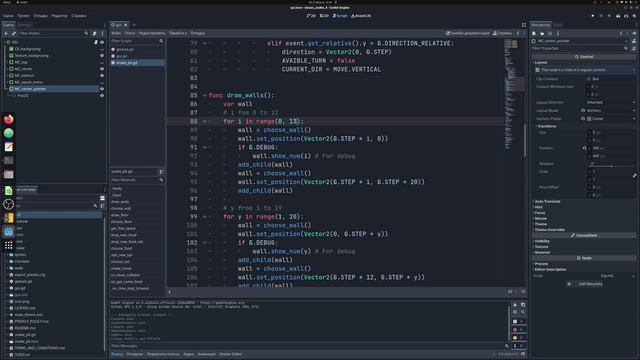Hide the Texture_background node
This screenshot has height=360, width=640.
[x=102, y=56]
